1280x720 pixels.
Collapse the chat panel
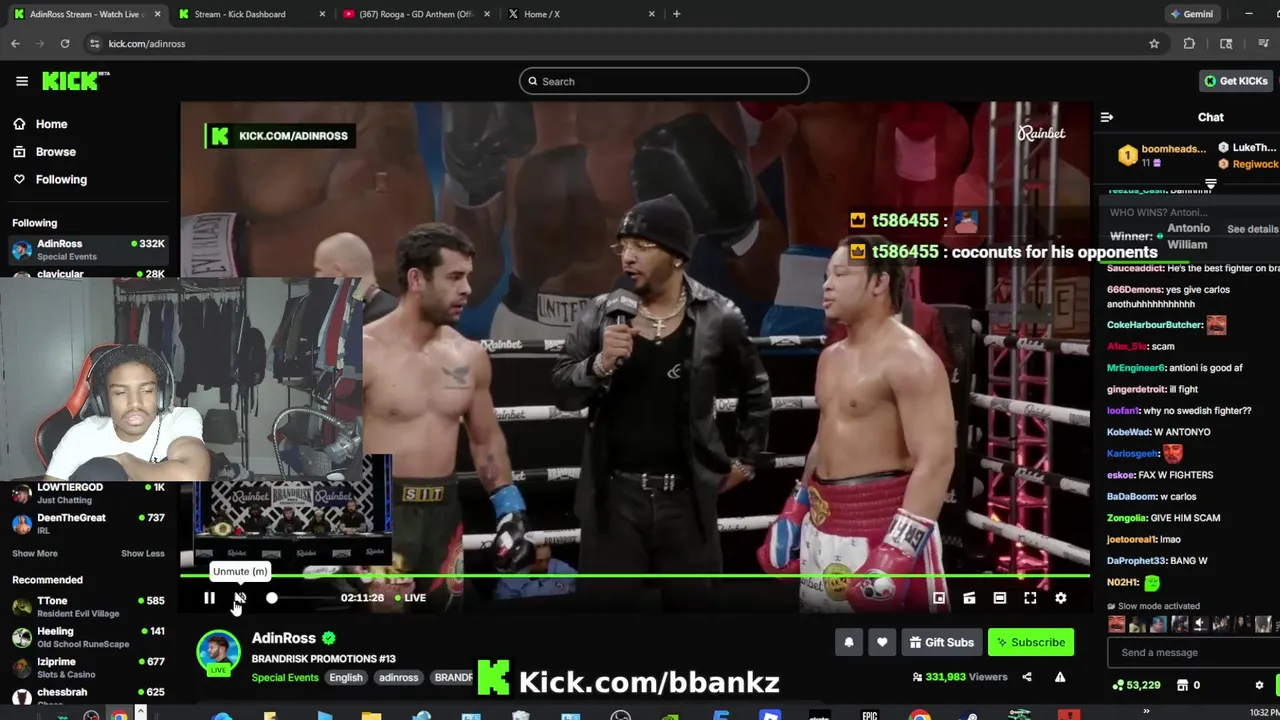coord(1107,117)
